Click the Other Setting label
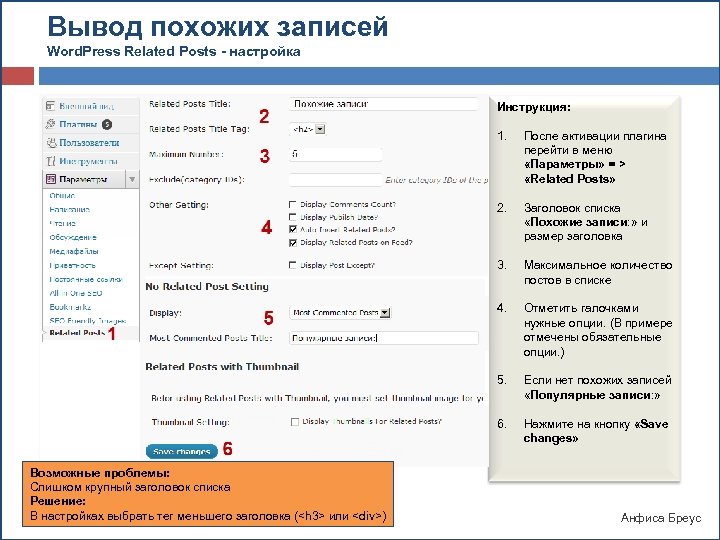 pos(179,205)
